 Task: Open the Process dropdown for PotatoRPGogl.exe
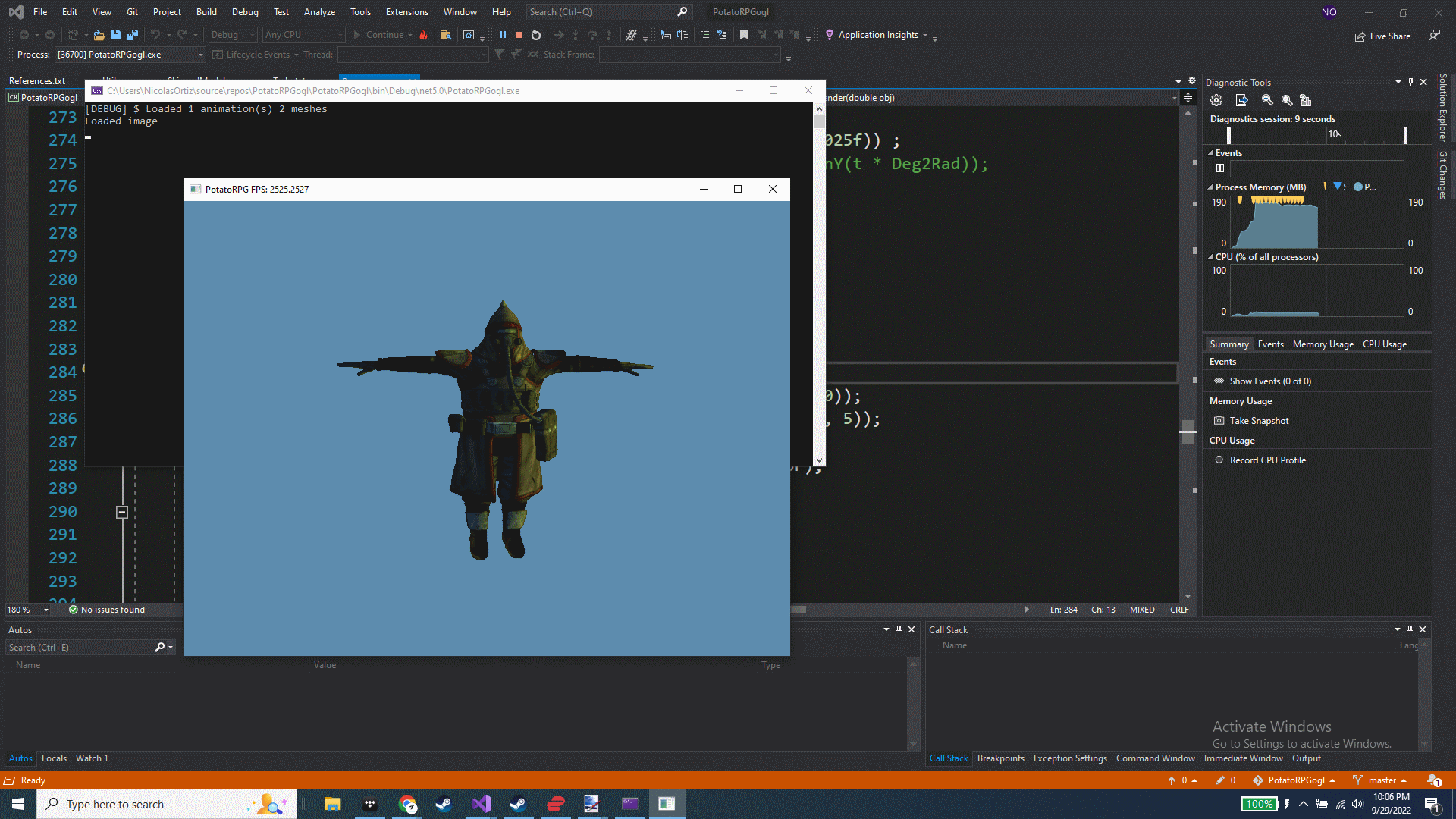coord(200,55)
